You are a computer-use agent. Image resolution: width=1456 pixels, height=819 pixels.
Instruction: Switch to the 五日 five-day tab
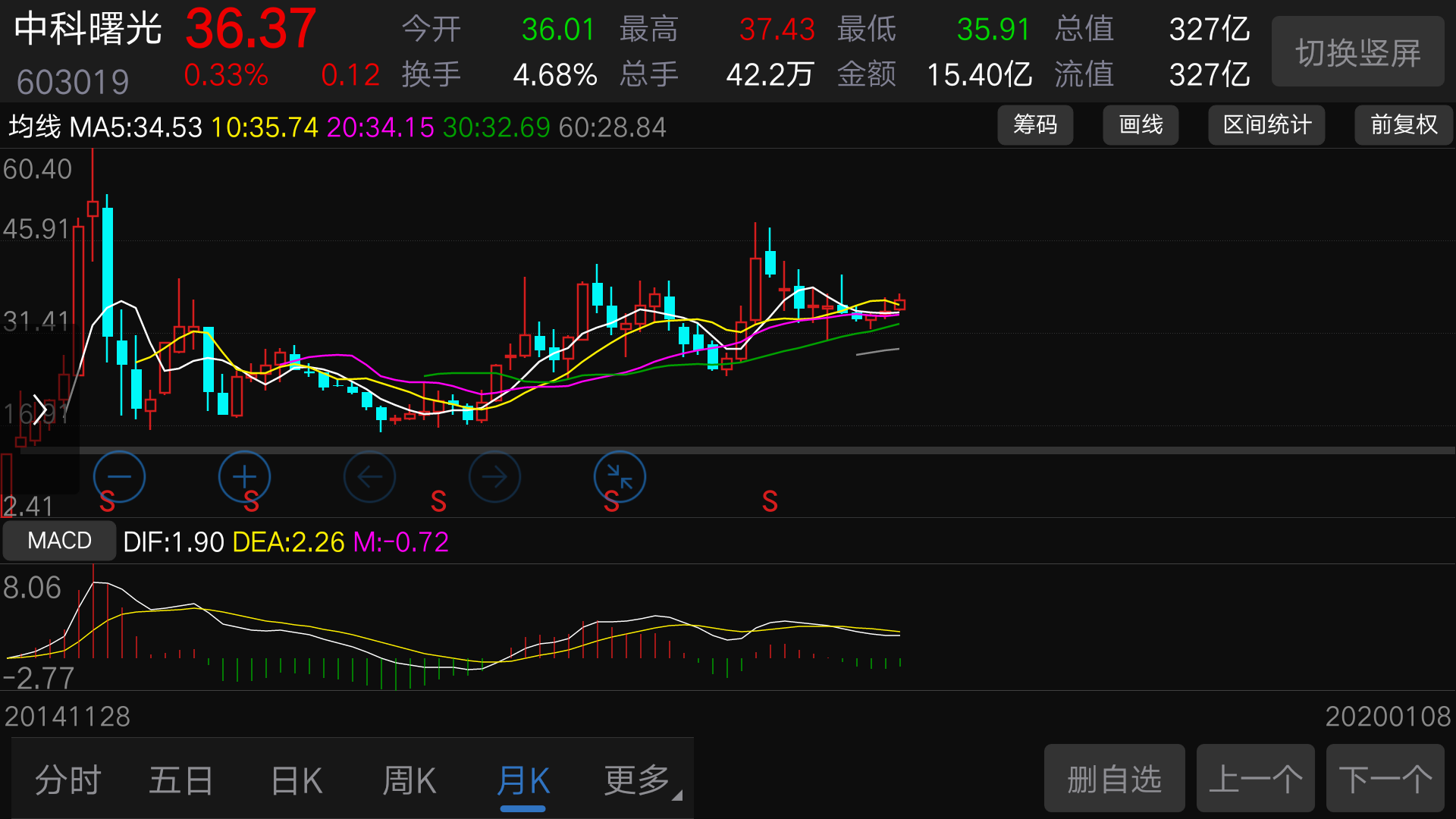pyautogui.click(x=181, y=780)
